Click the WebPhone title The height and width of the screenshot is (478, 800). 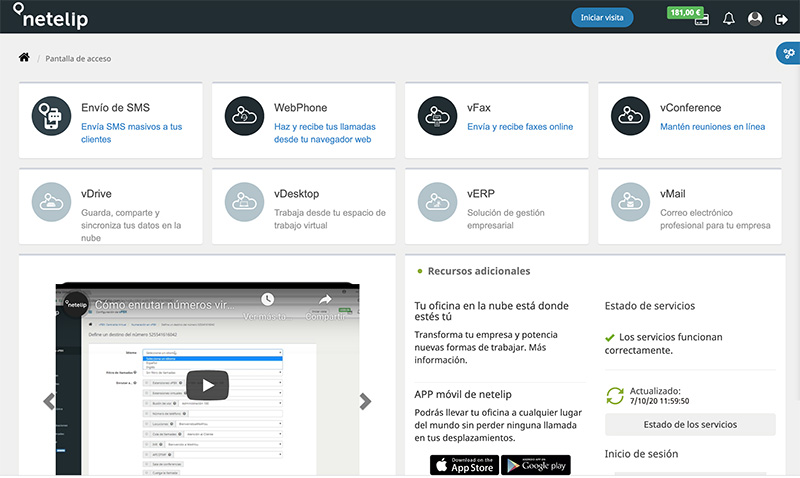click(301, 108)
